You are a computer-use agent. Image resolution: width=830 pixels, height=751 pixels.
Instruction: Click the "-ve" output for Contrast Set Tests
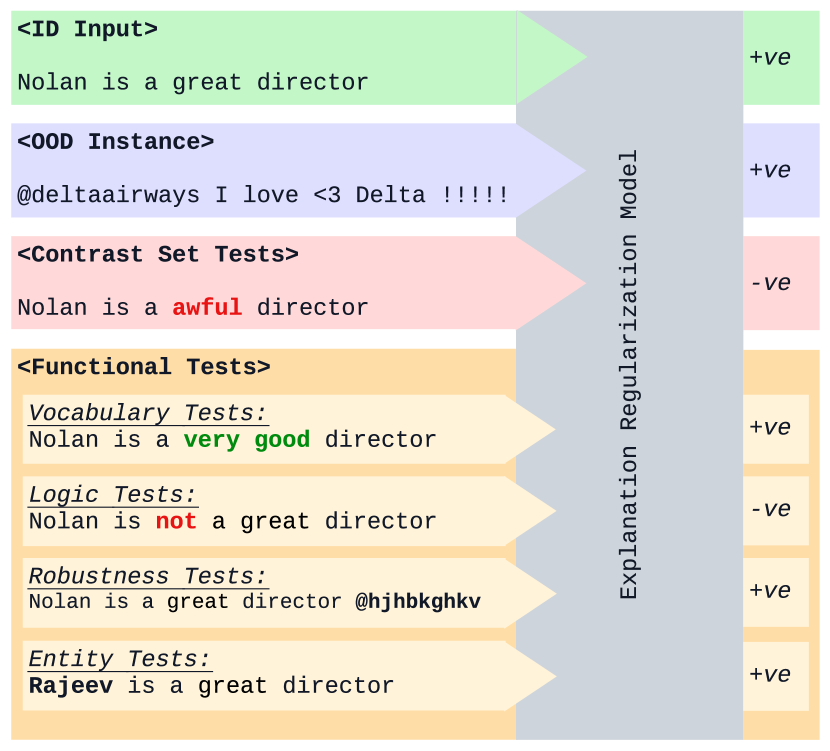pos(770,284)
